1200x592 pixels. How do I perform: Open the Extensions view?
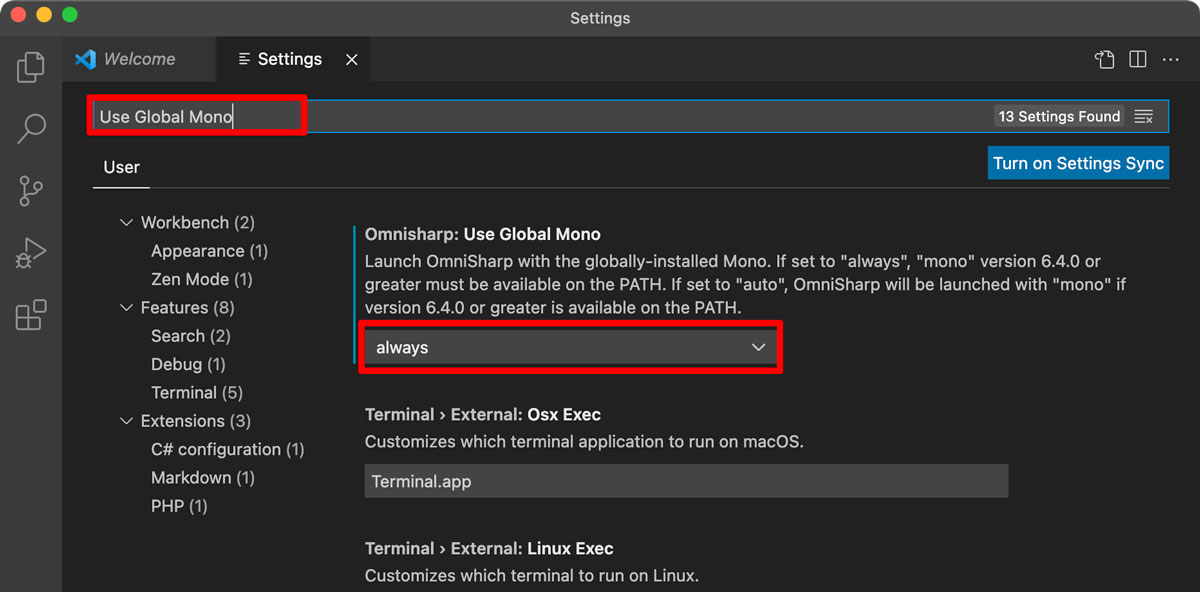(x=31, y=315)
